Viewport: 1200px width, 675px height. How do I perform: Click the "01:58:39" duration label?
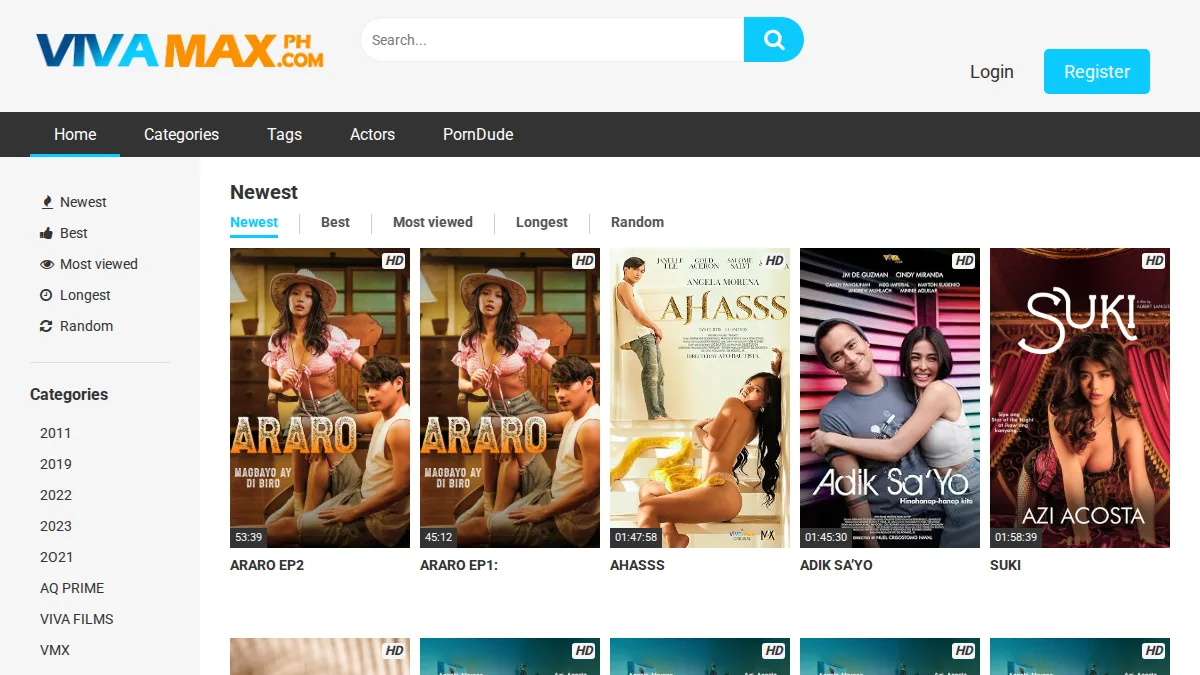pyautogui.click(x=1016, y=537)
